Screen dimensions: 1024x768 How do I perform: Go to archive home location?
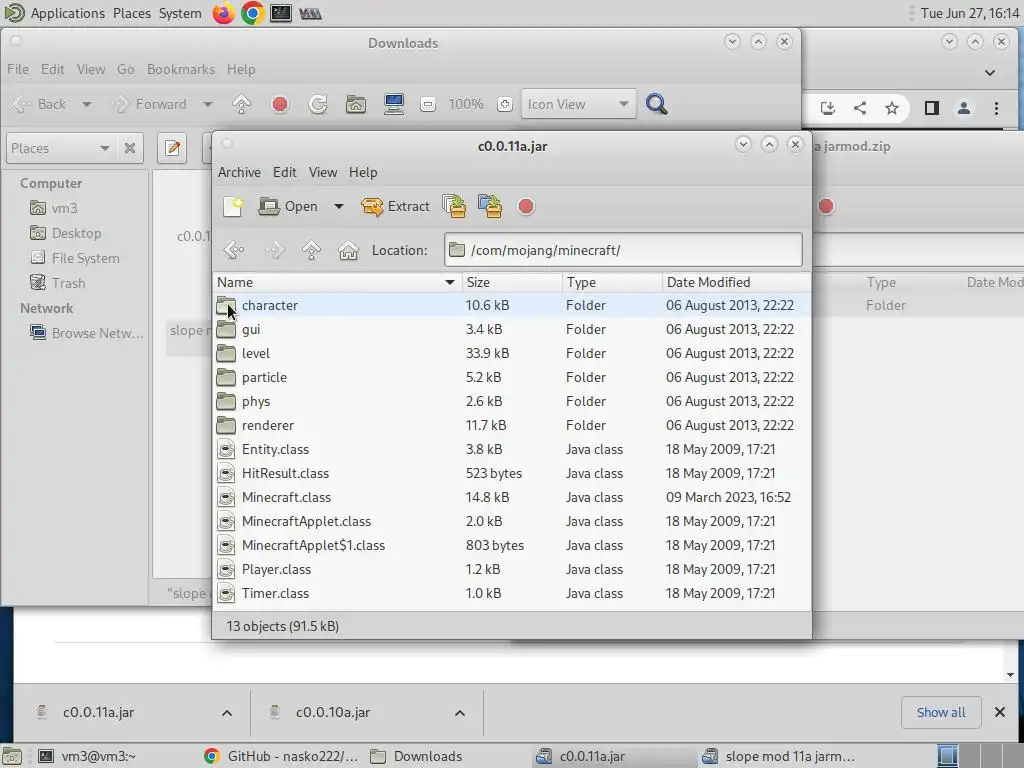coord(348,250)
